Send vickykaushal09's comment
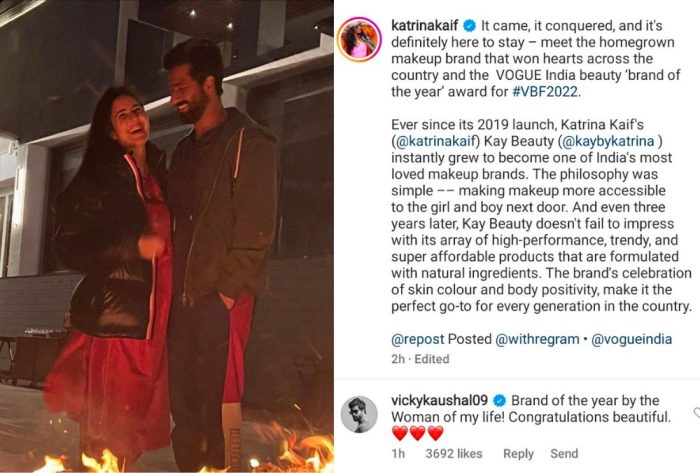Image resolution: width=700 pixels, height=473 pixels. click(x=564, y=453)
